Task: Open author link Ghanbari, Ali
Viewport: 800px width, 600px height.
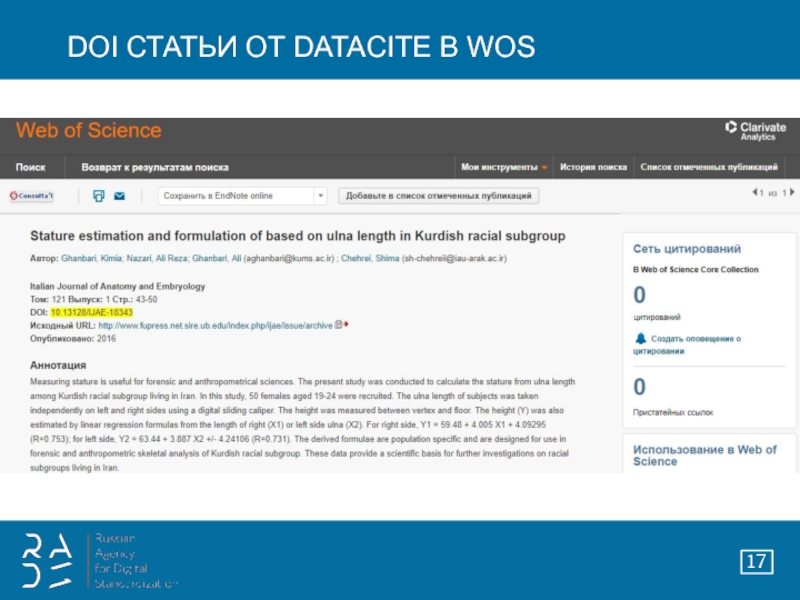Action: pyautogui.click(x=216, y=258)
